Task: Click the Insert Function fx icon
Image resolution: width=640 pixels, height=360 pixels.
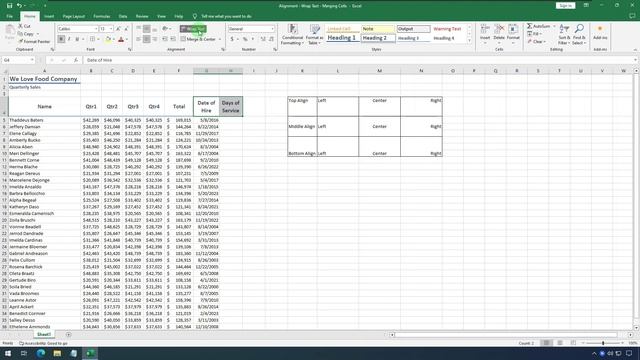Action: point(76,60)
